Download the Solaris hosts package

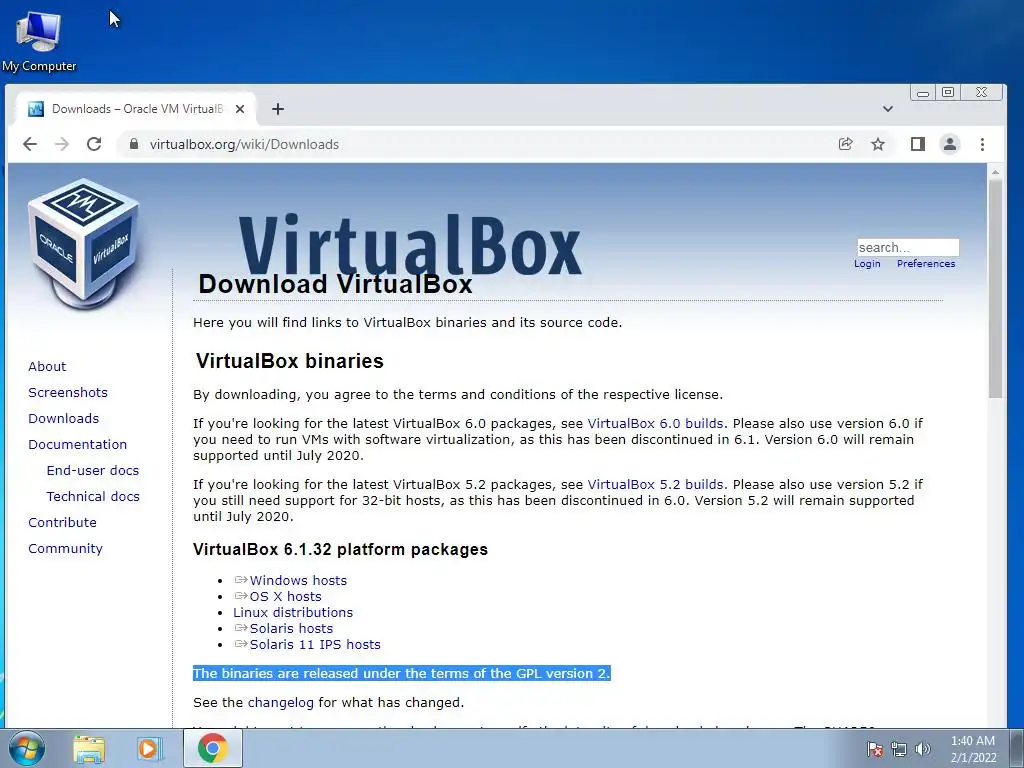[x=291, y=628]
